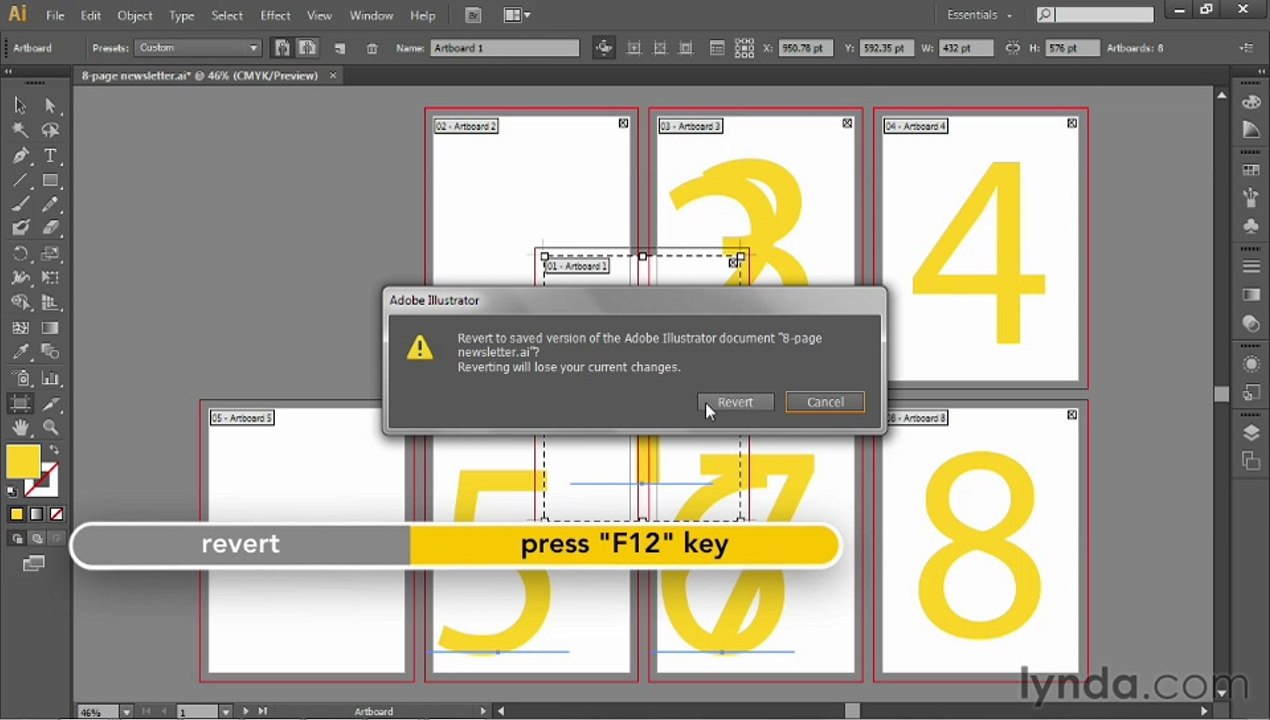This screenshot has width=1270, height=720.
Task: Select the Blob Brush tool
Action: tap(20, 228)
